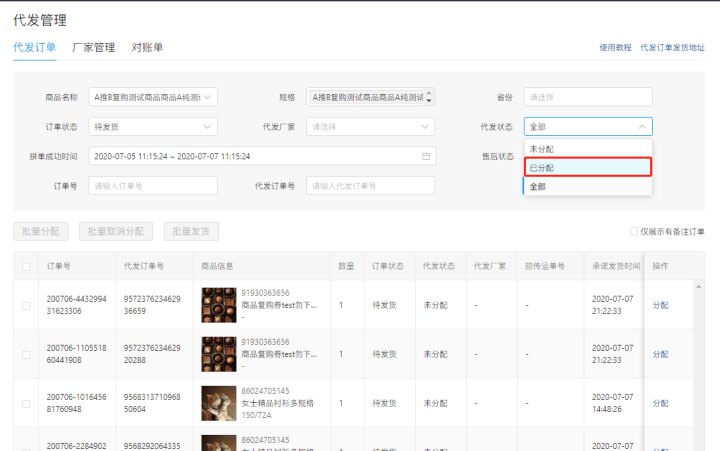The width and height of the screenshot is (720, 451).
Task: Switch to the 厂家管理 tab
Action: [x=94, y=47]
